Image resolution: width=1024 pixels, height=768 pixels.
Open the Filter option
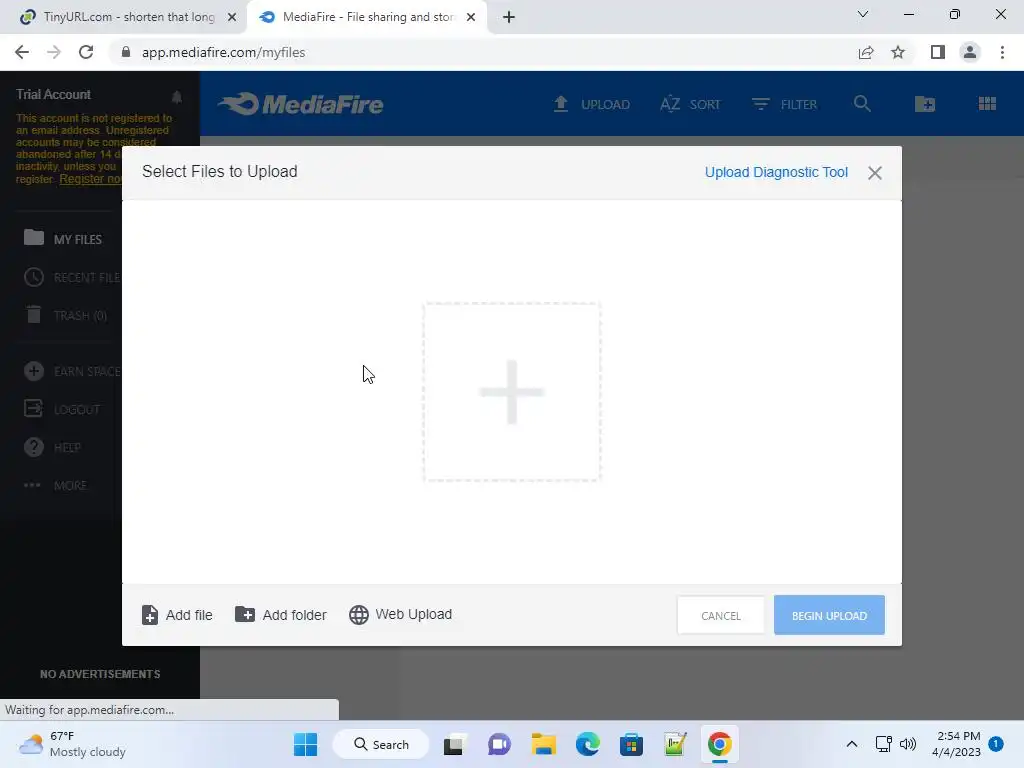[784, 104]
